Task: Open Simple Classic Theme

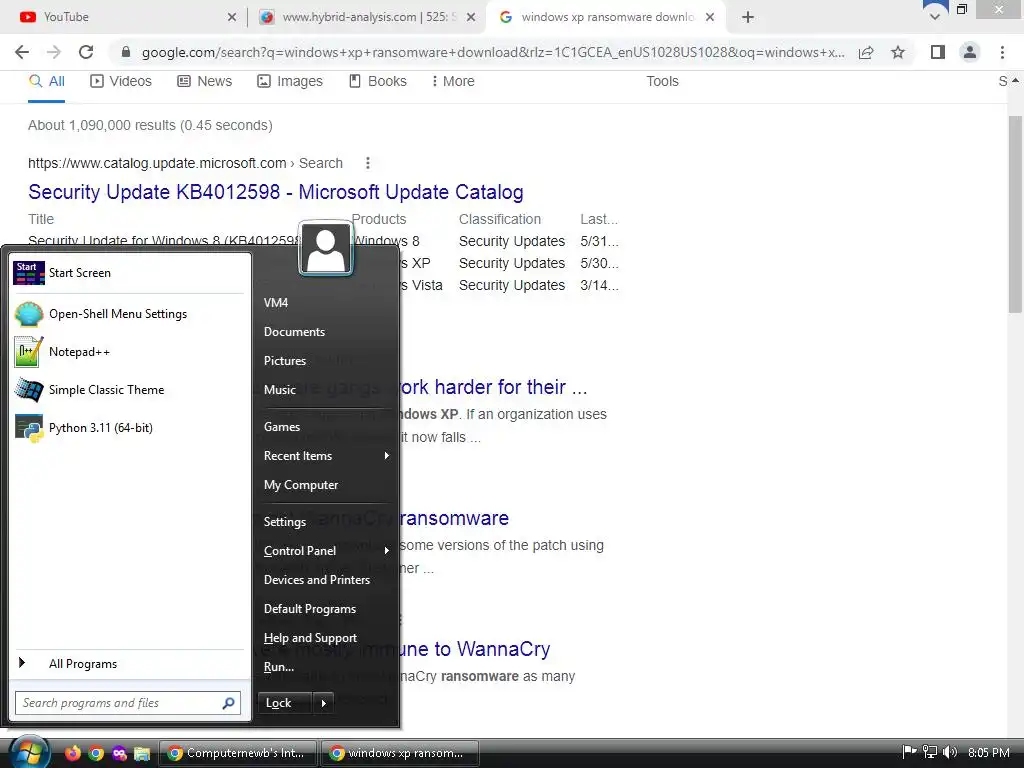Action: [129, 390]
